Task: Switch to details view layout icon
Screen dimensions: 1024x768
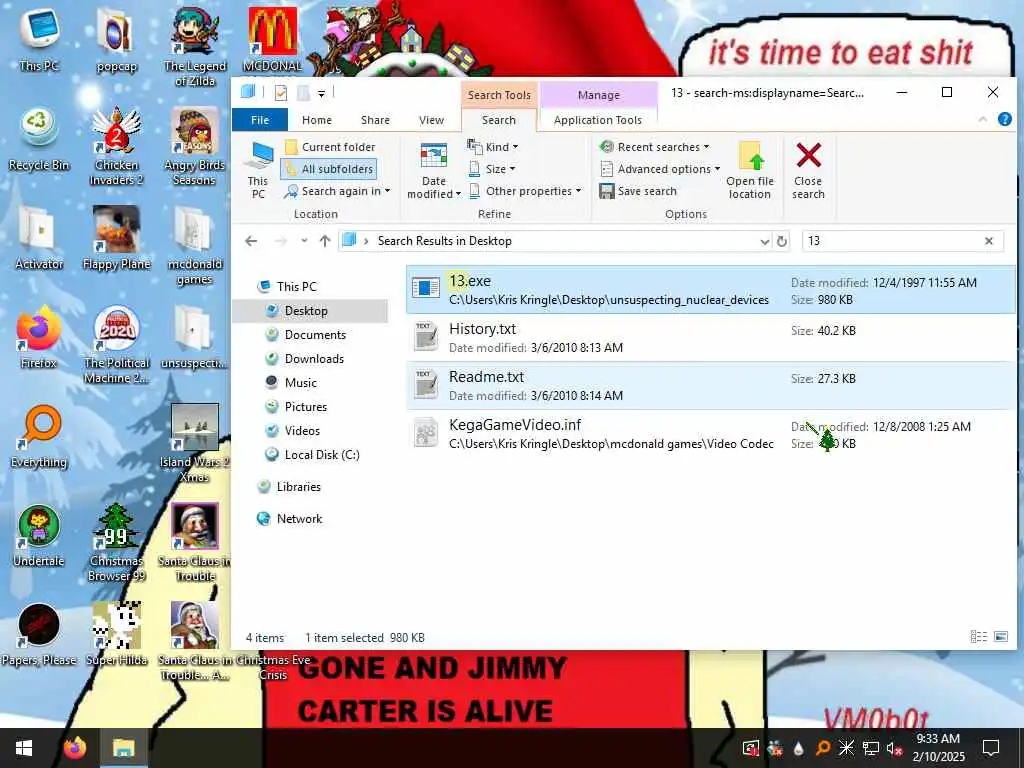Action: pyautogui.click(x=978, y=636)
